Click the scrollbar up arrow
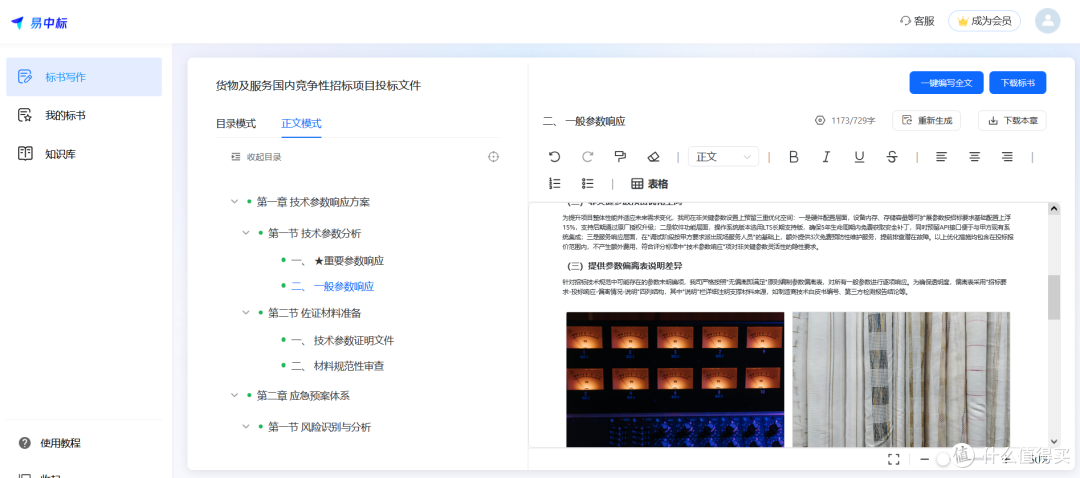 1054,209
